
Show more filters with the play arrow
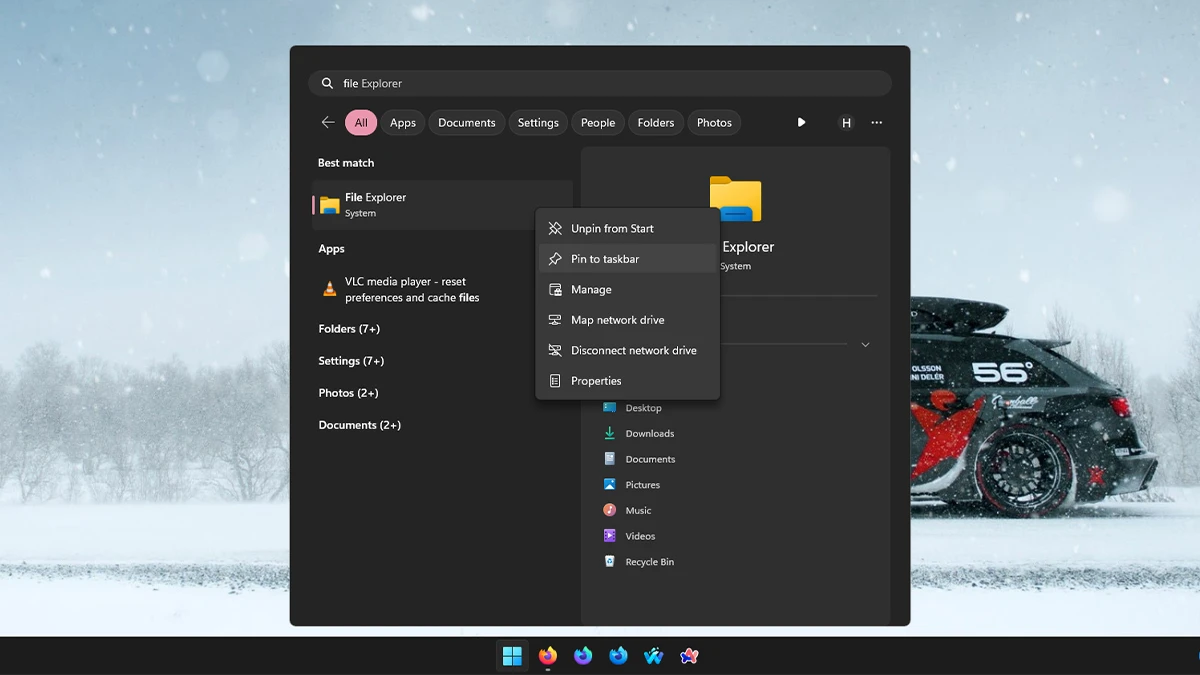pos(801,122)
